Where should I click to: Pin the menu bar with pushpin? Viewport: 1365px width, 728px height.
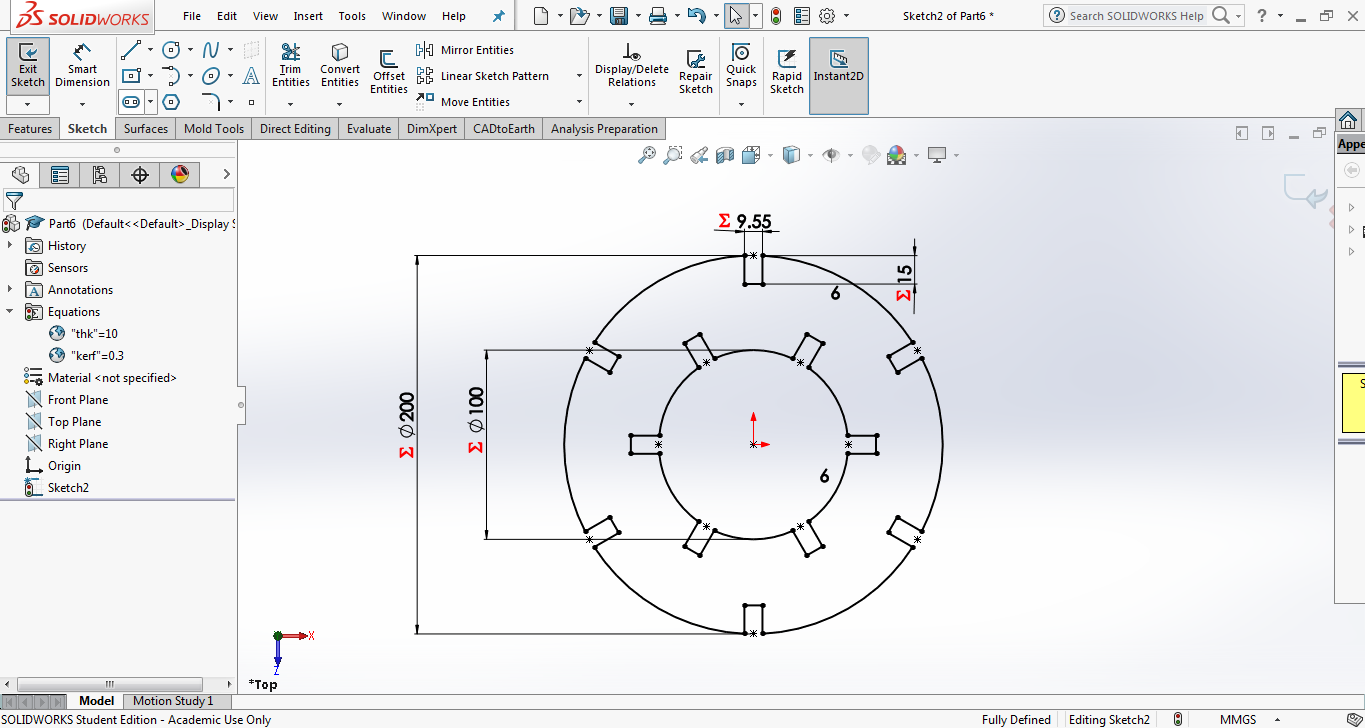point(499,16)
